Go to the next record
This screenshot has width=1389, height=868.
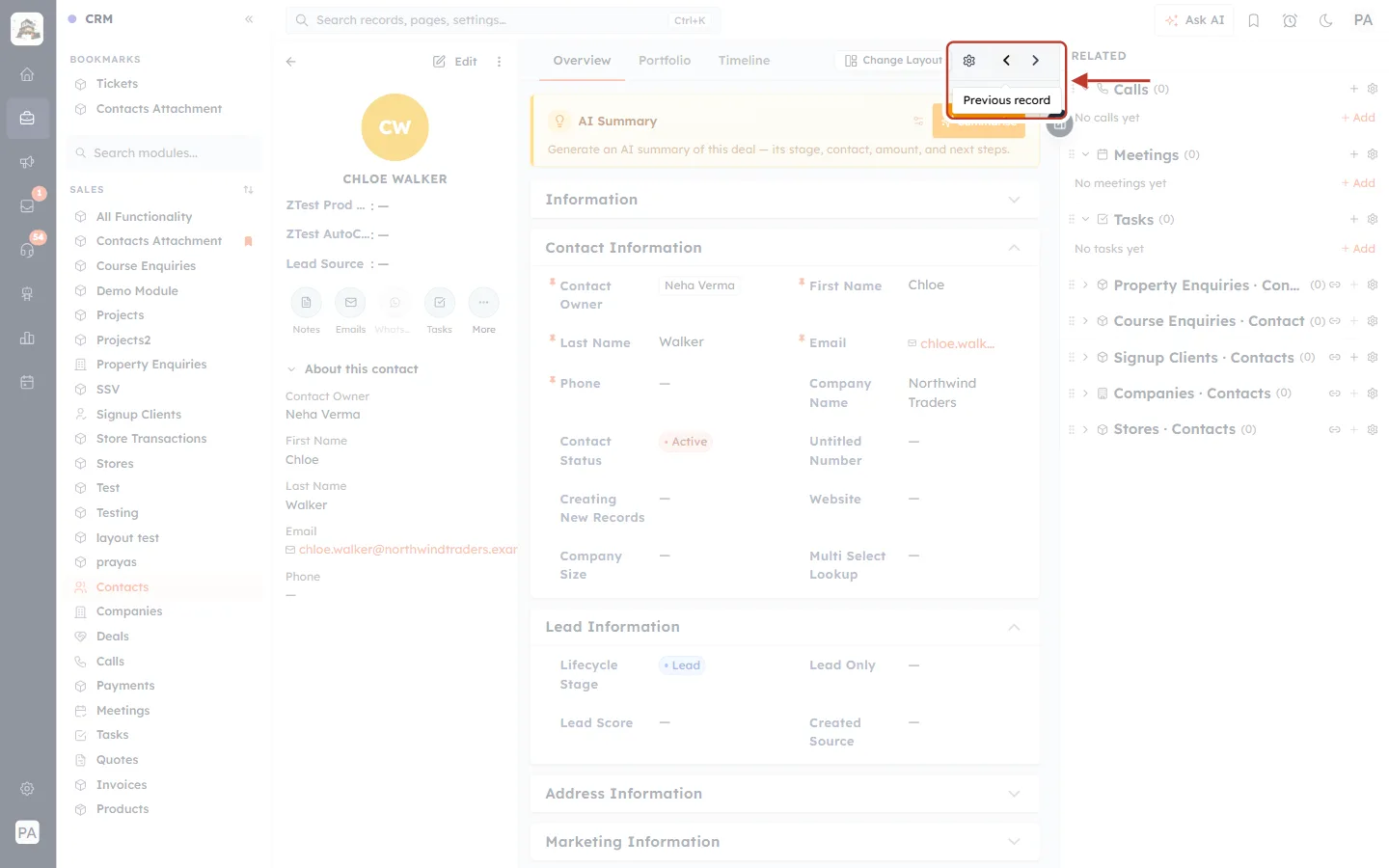click(x=1035, y=61)
